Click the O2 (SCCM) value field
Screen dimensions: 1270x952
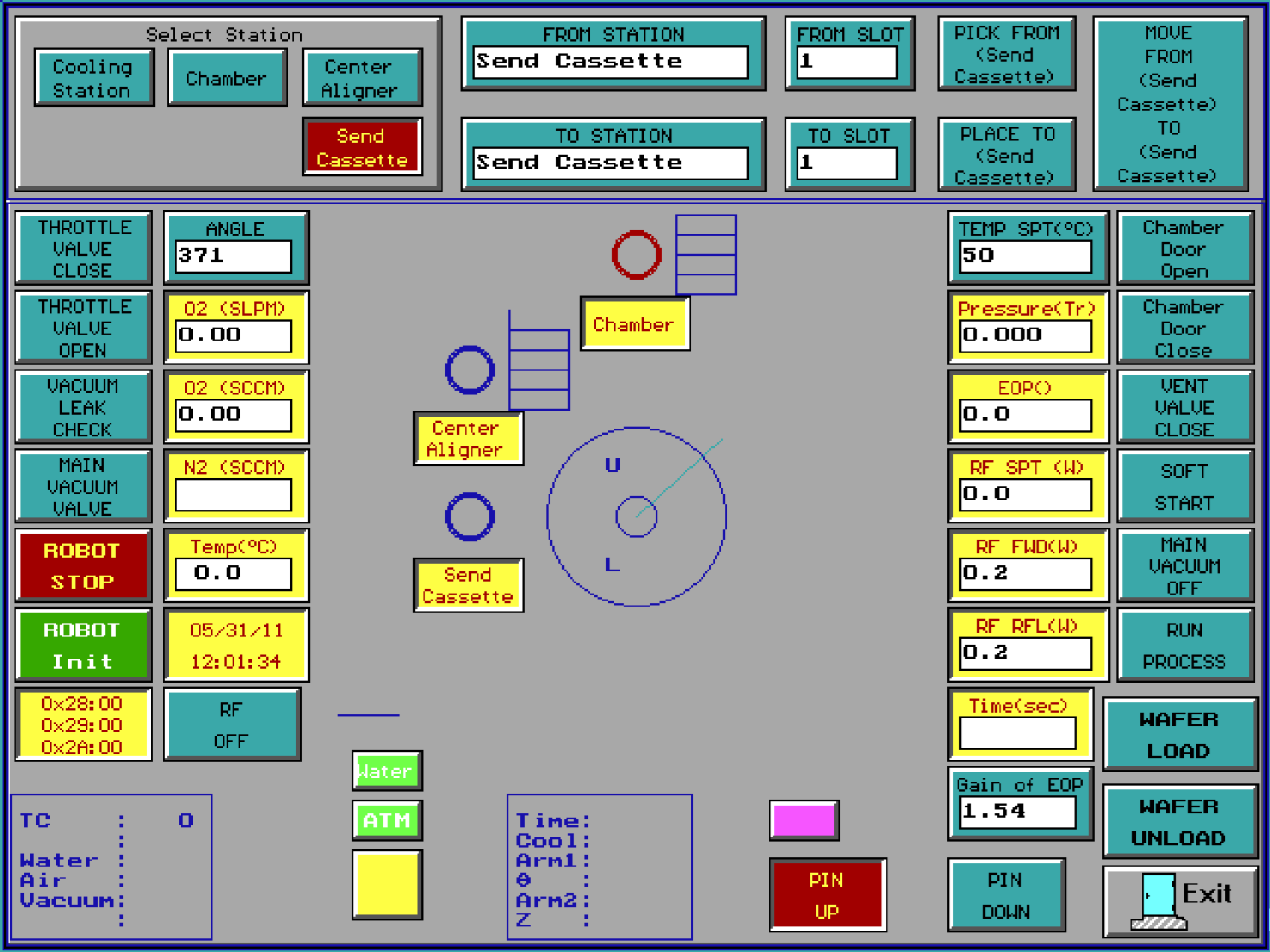pyautogui.click(x=233, y=415)
